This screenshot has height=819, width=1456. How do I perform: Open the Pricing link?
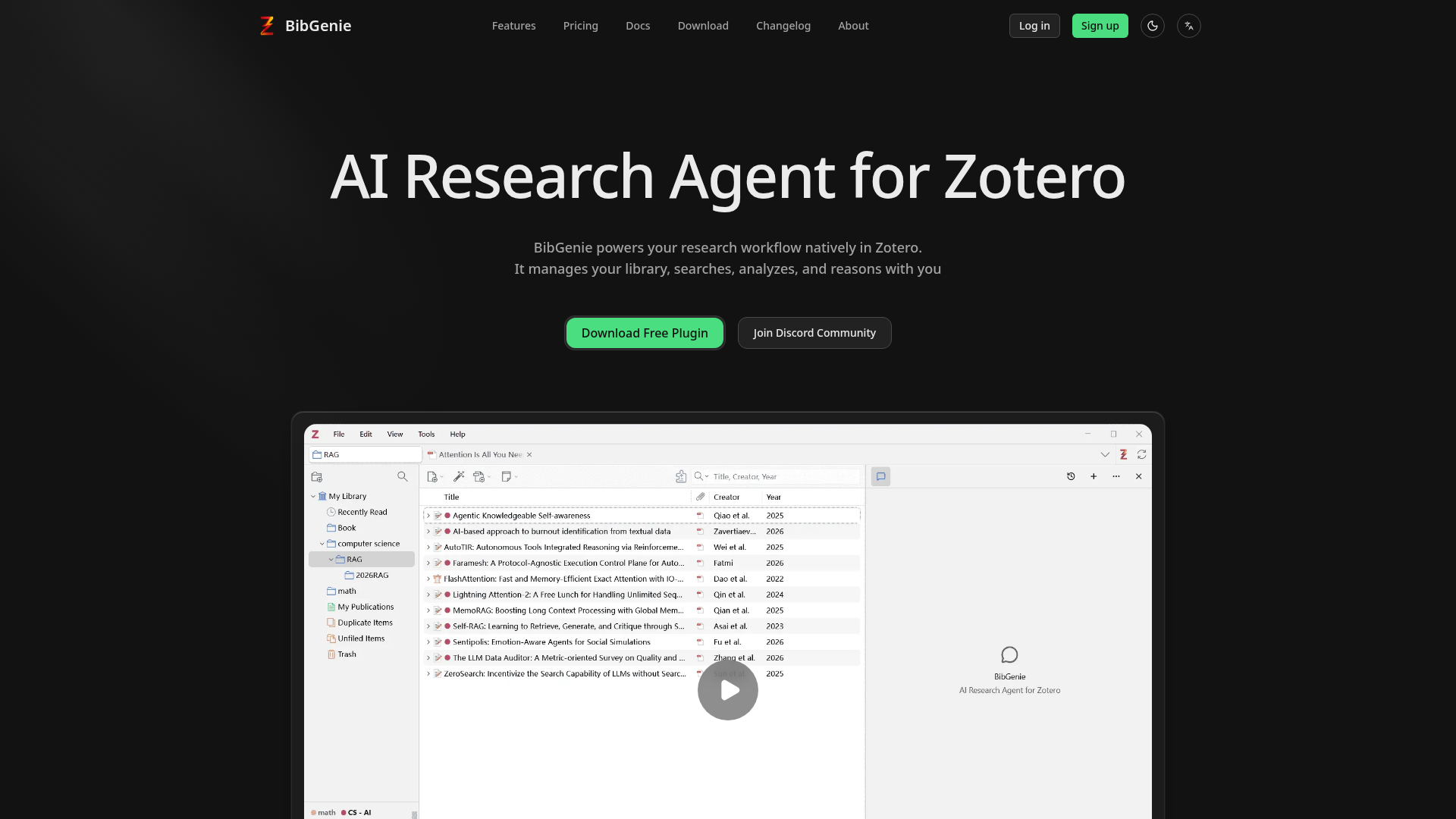point(581,26)
